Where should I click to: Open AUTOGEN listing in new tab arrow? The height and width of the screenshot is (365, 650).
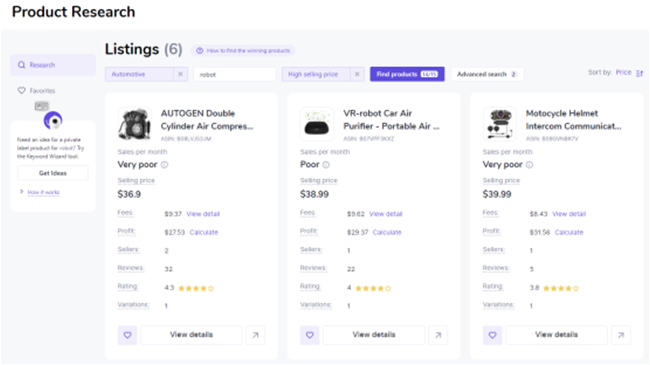pos(255,335)
